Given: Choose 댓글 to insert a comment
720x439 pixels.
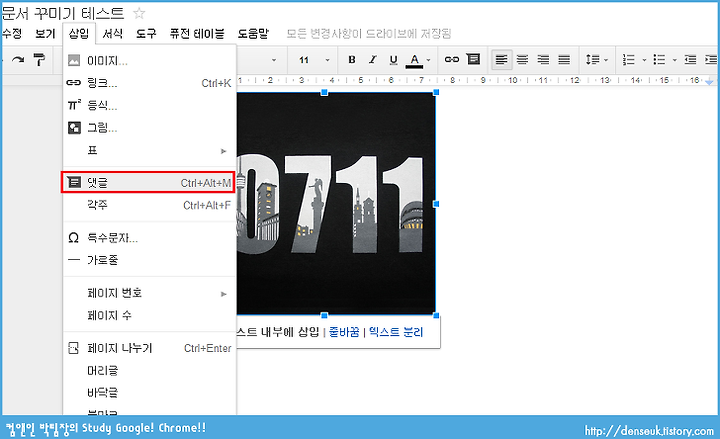Looking at the screenshot, I should [x=150, y=183].
